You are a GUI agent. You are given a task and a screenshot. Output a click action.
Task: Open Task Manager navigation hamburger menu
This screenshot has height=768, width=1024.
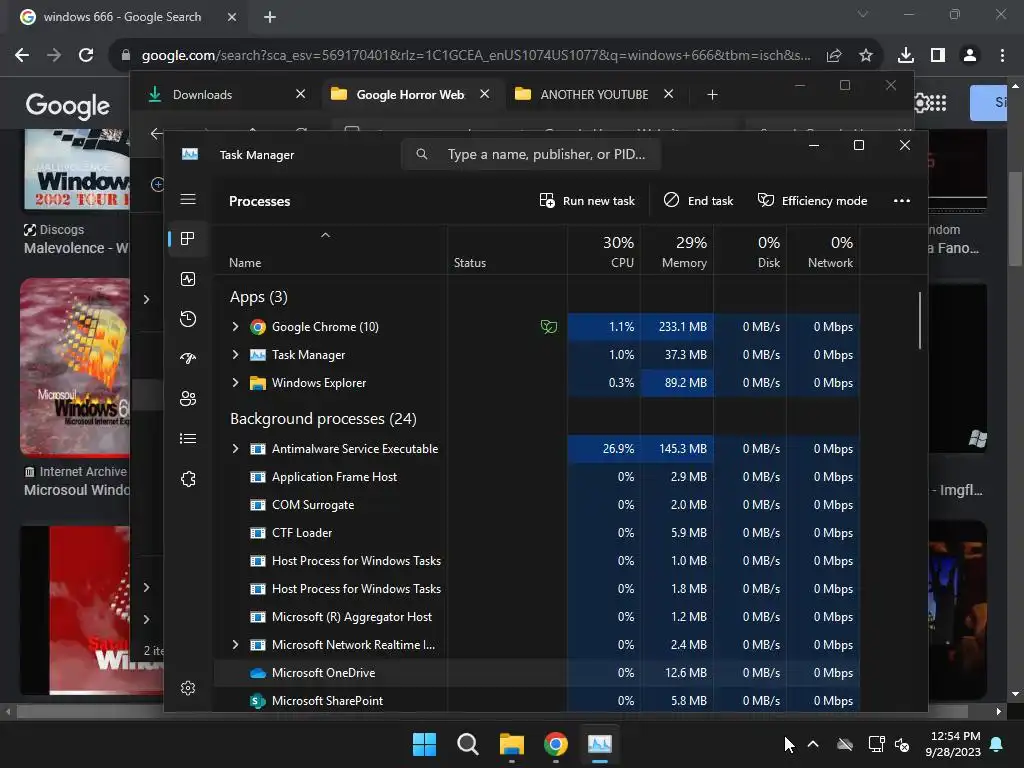tap(188, 199)
